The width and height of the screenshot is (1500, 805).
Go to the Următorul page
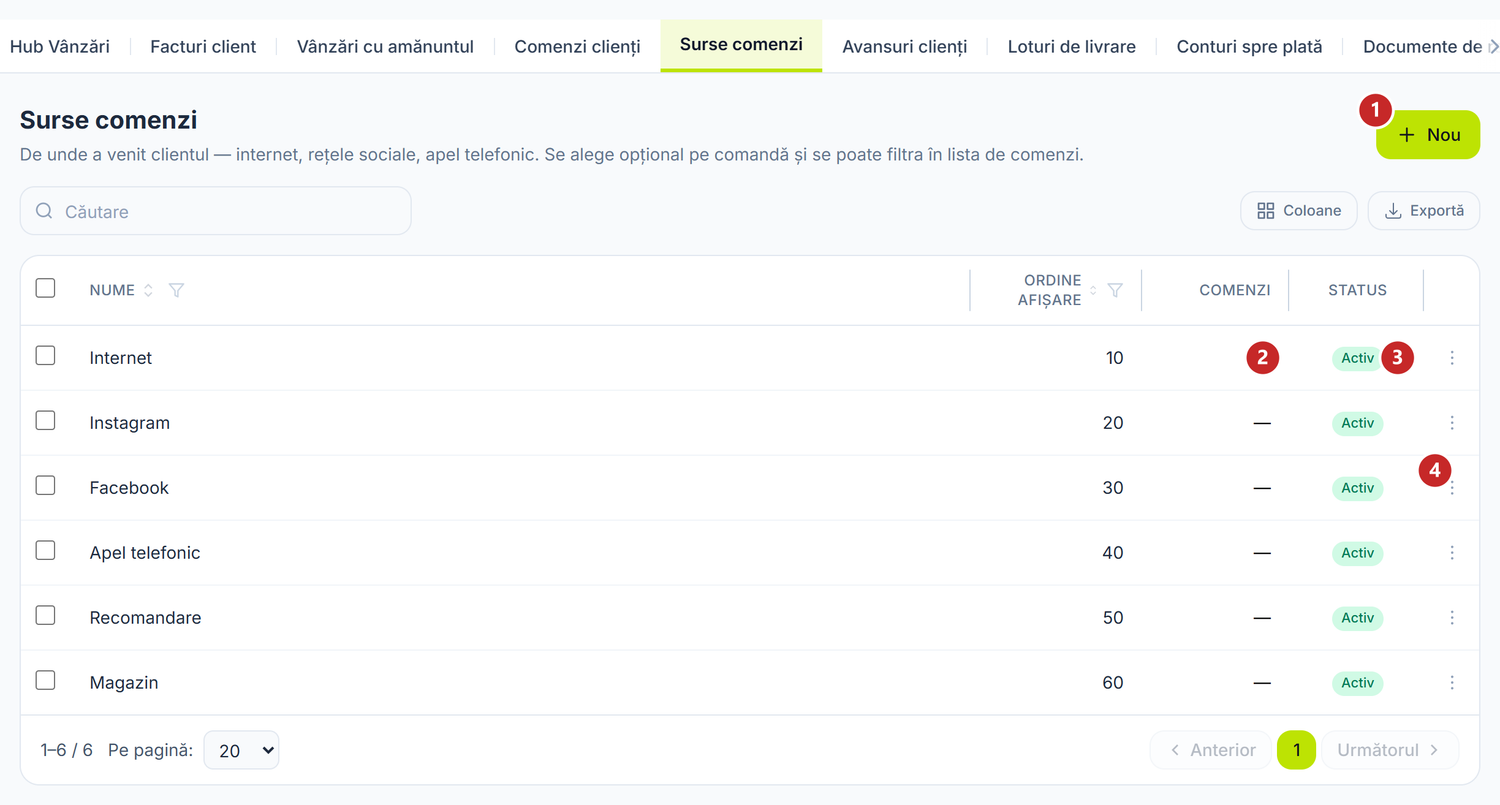coord(1390,750)
